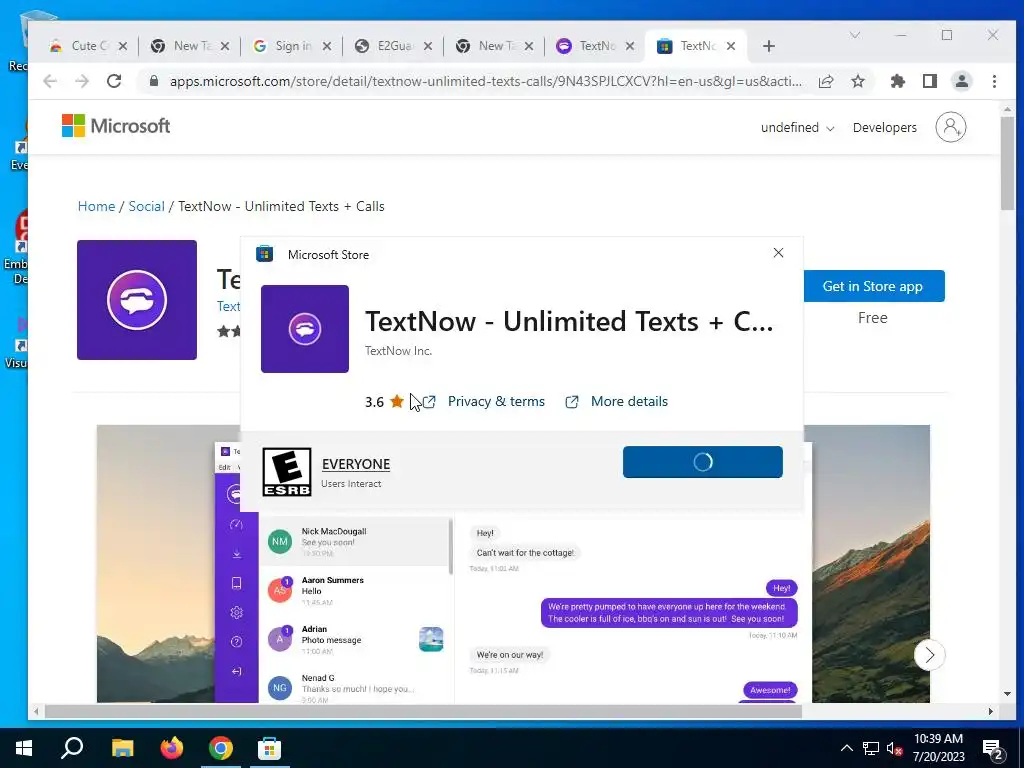The height and width of the screenshot is (768, 1024).
Task: Click the sign-in account icon
Action: coord(951,127)
